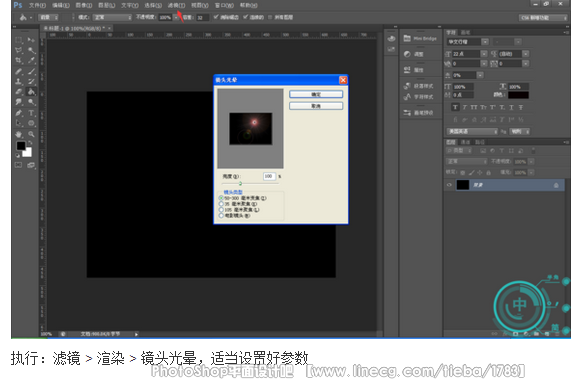Select the Zoom tool
This screenshot has width=575, height=388.
[31, 134]
